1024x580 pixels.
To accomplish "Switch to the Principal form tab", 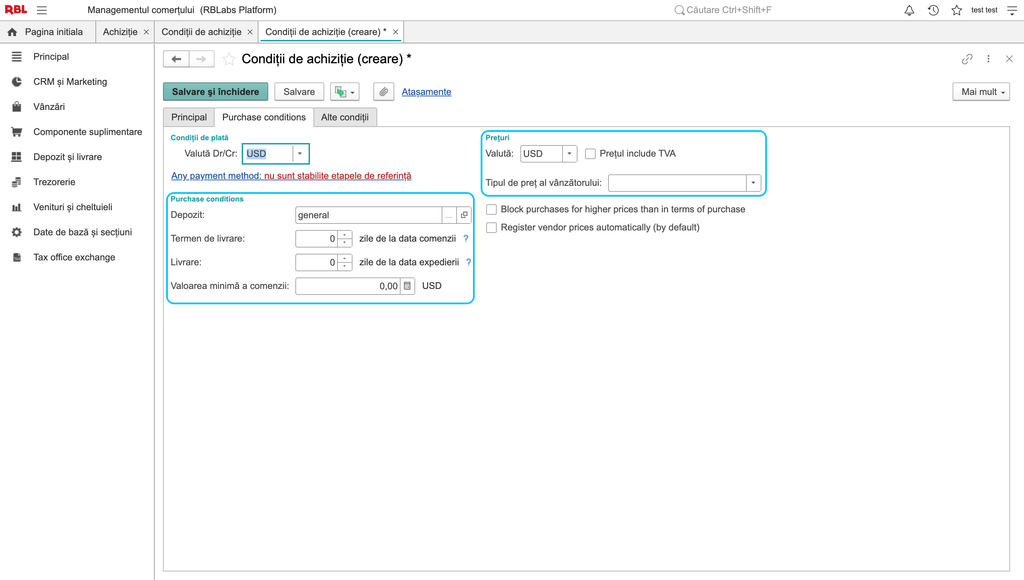I will pos(189,118).
